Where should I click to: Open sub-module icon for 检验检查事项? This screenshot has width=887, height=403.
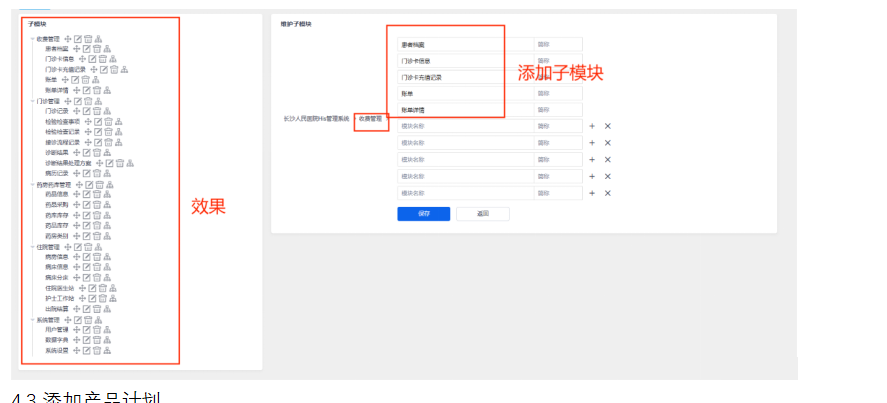pyautogui.click(x=118, y=122)
